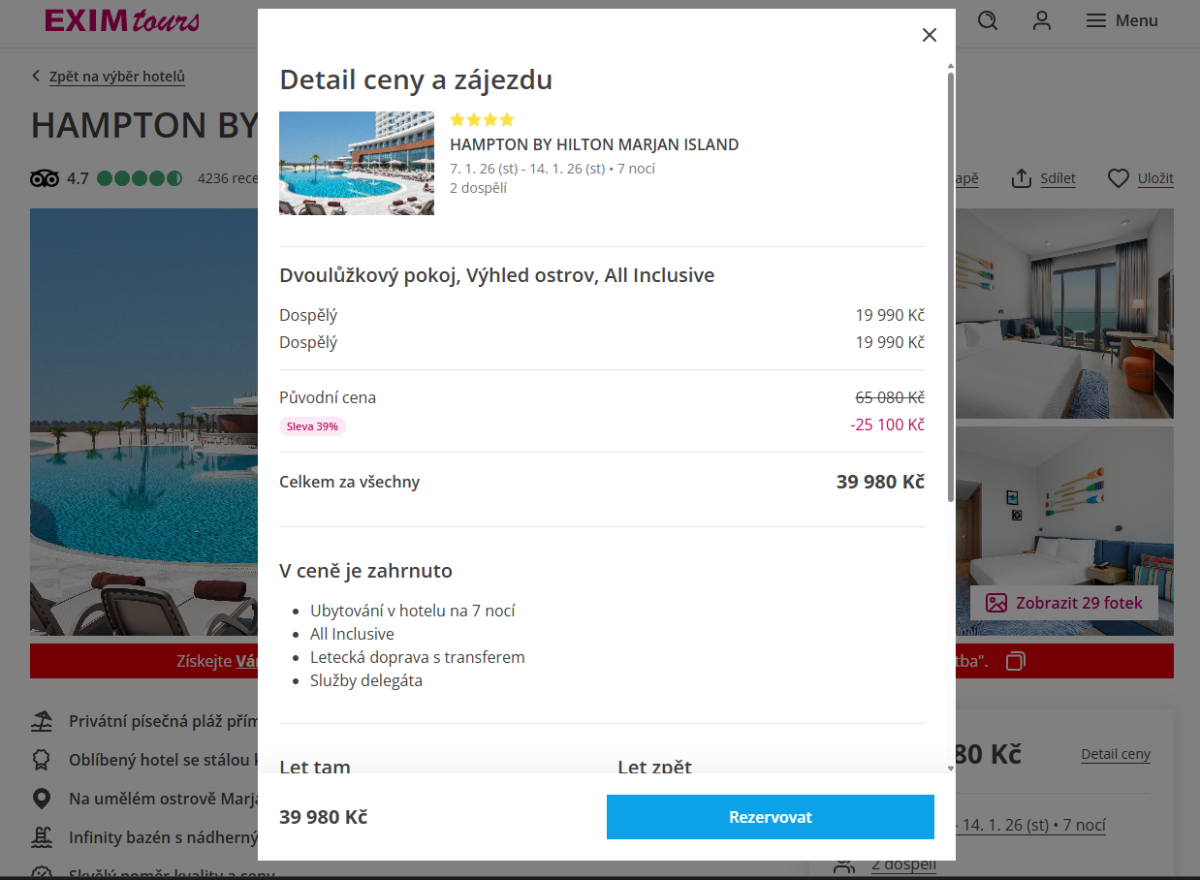Click the beach umbrella icon

[x=42, y=721]
